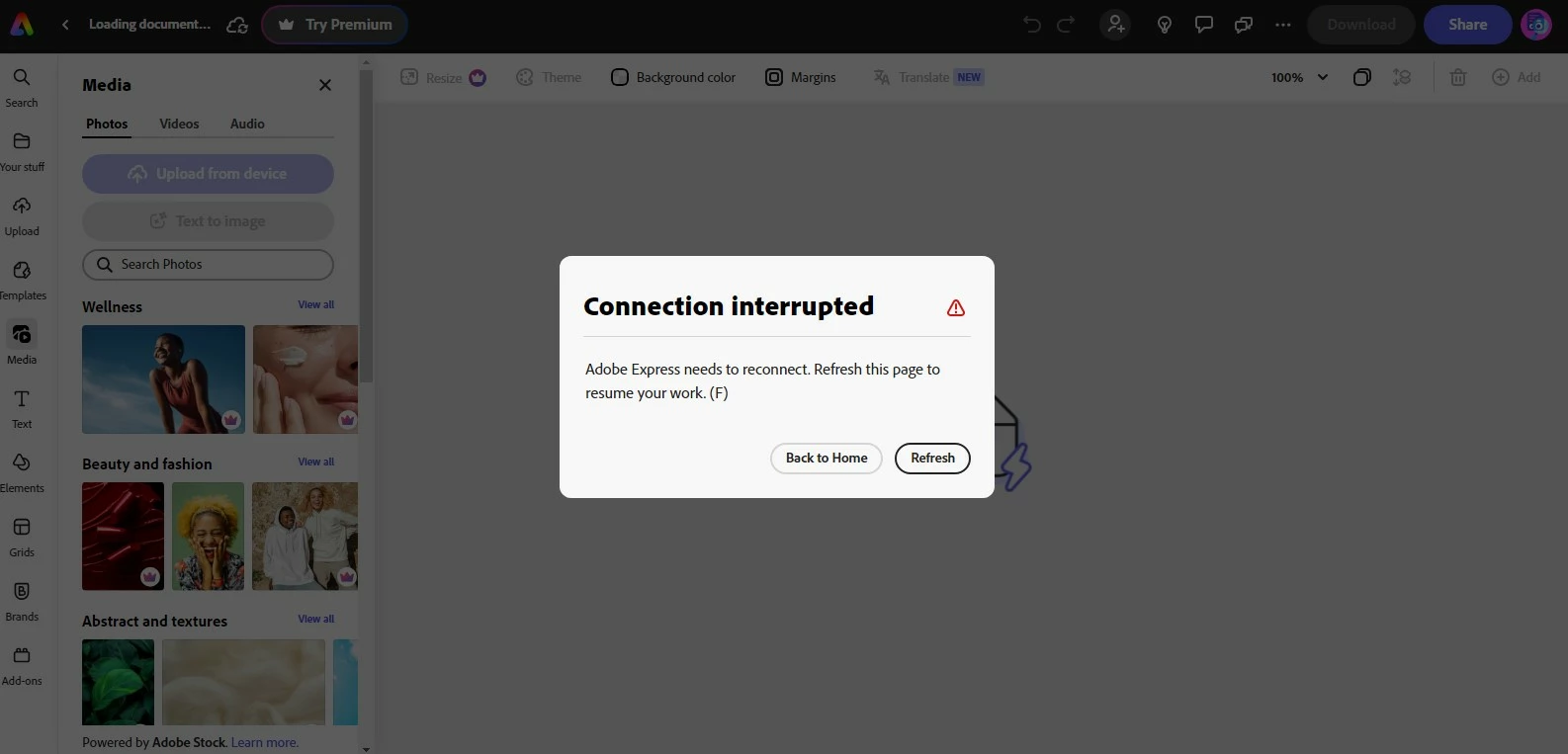The height and width of the screenshot is (754, 1568).
Task: Open the invite collaborators icon
Action: tap(1116, 25)
